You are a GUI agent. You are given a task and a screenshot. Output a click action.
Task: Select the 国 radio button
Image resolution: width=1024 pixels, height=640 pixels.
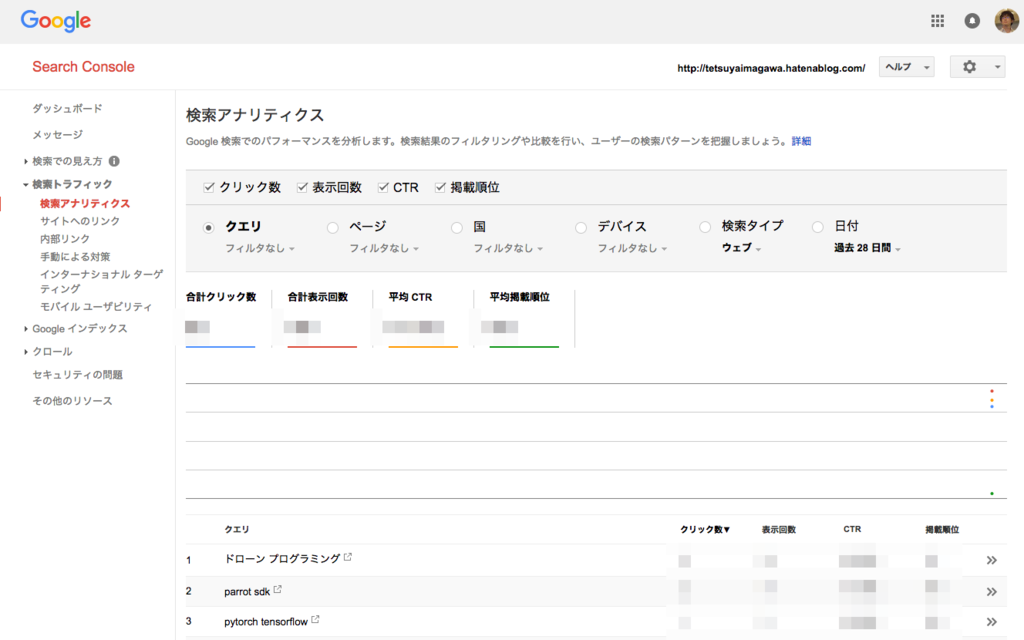(x=456, y=227)
